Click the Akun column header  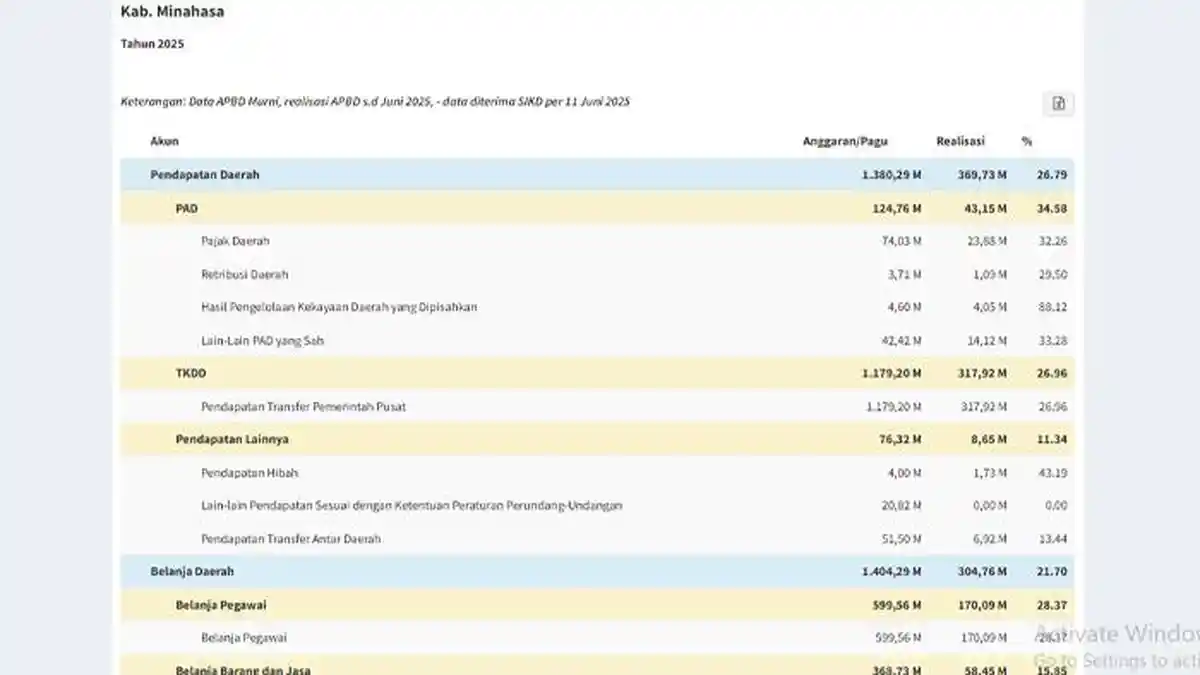164,141
